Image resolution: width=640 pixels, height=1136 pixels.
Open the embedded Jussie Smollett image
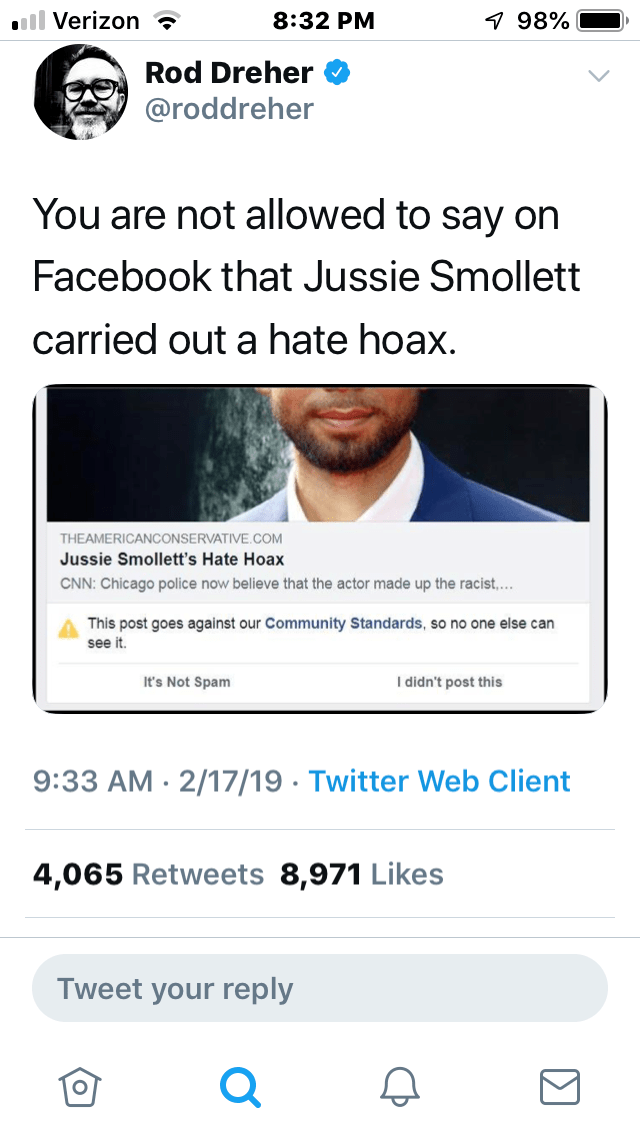319,454
